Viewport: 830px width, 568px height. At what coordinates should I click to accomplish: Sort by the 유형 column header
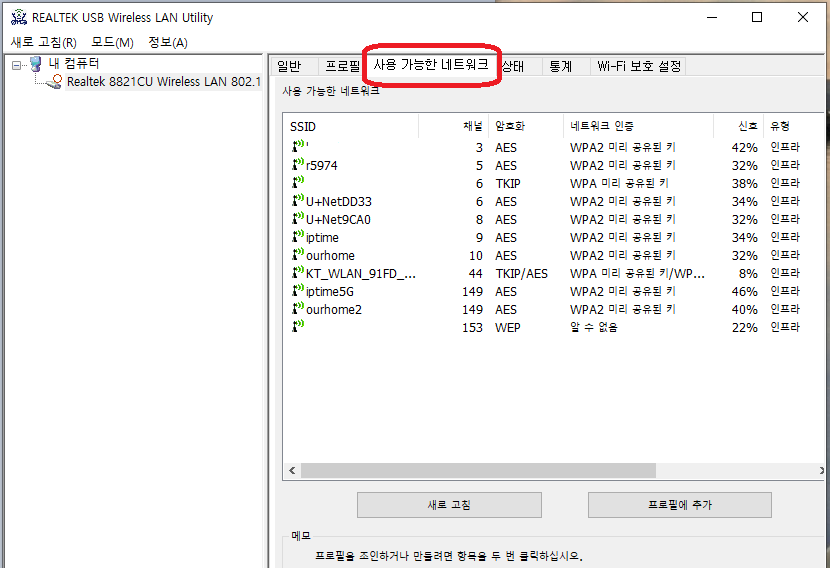[793, 126]
